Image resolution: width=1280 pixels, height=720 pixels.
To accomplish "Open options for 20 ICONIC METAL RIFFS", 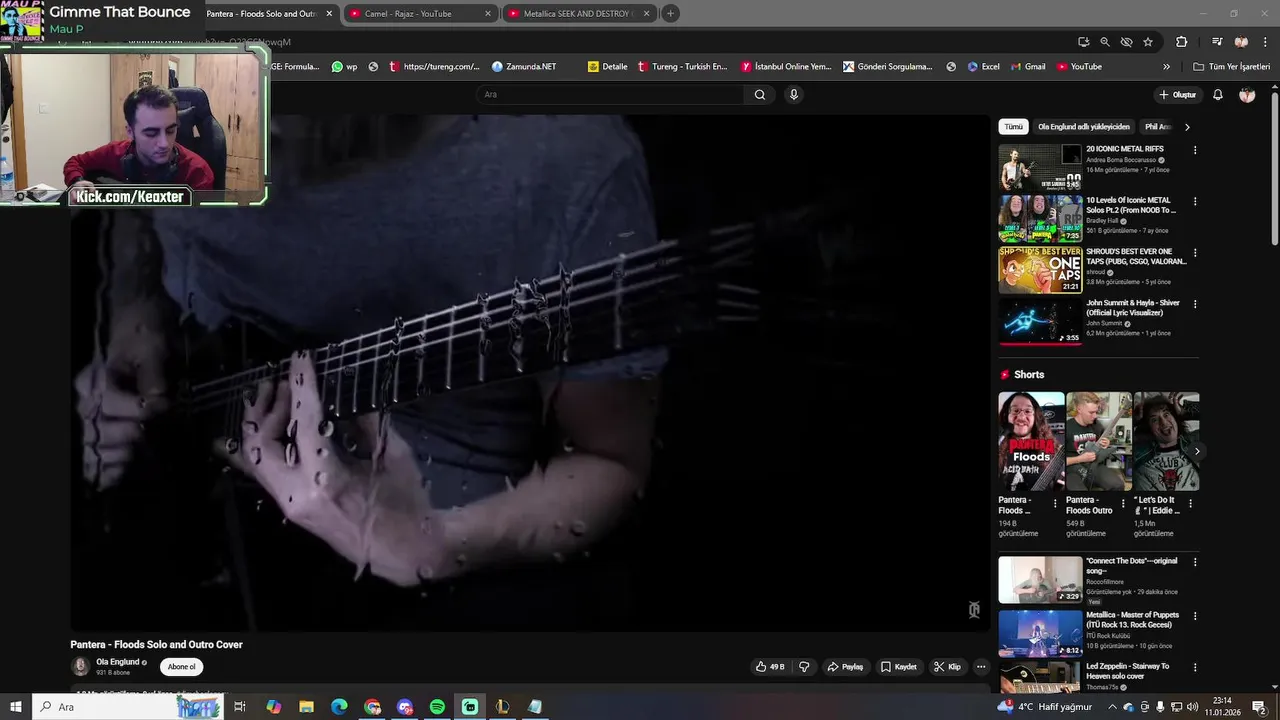I will (1194, 150).
